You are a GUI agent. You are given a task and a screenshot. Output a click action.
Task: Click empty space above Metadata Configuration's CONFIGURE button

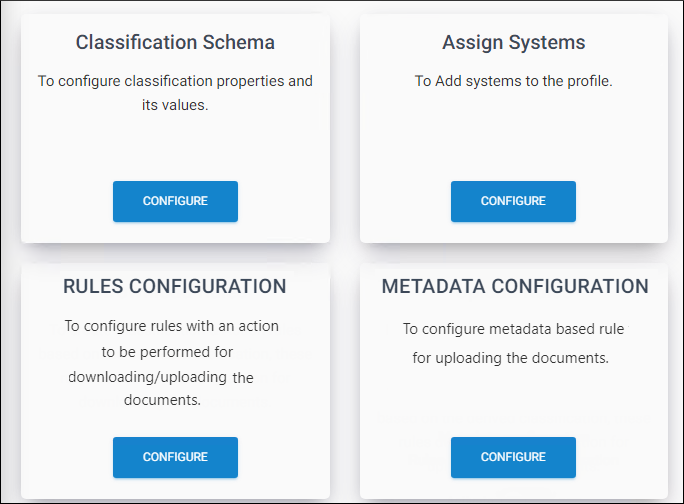pos(513,400)
